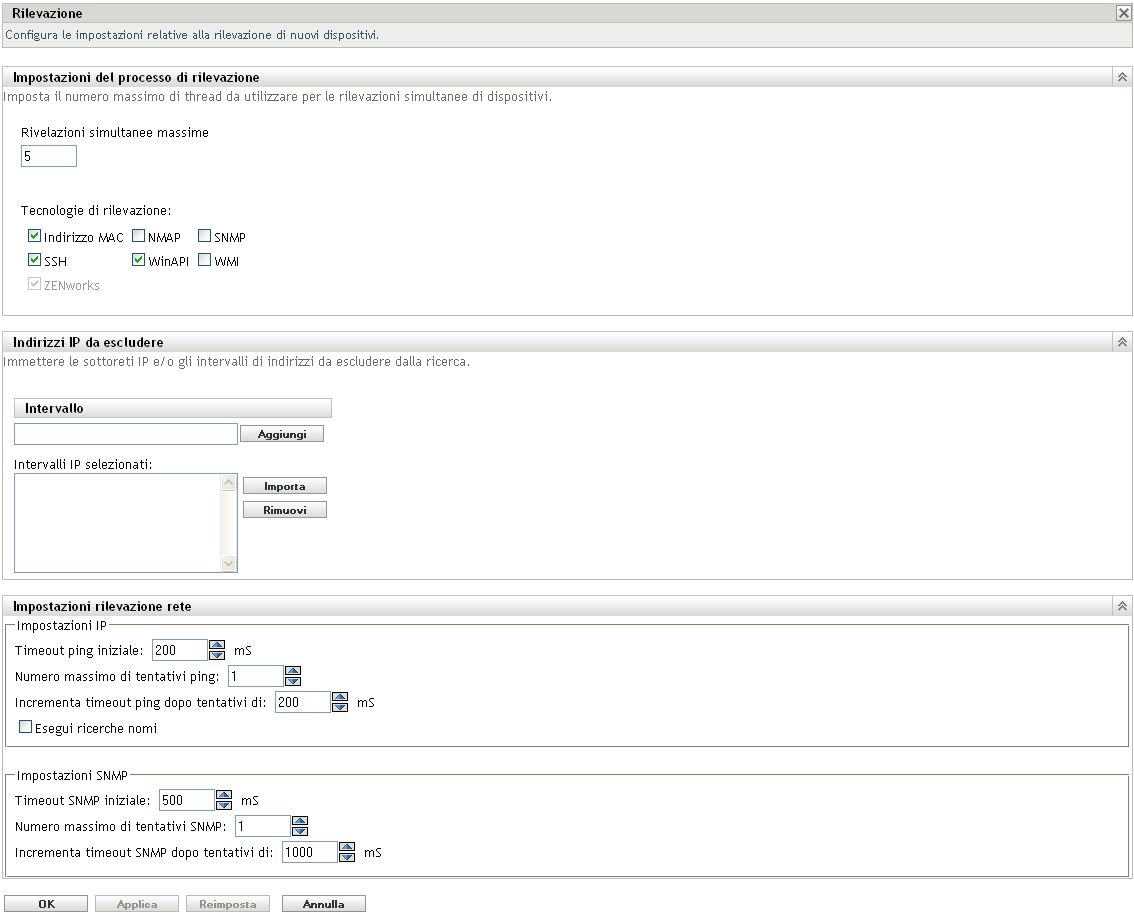Viewport: 1134px width, 917px height.
Task: Increase maximum SNMP attempts
Action: coord(300,821)
